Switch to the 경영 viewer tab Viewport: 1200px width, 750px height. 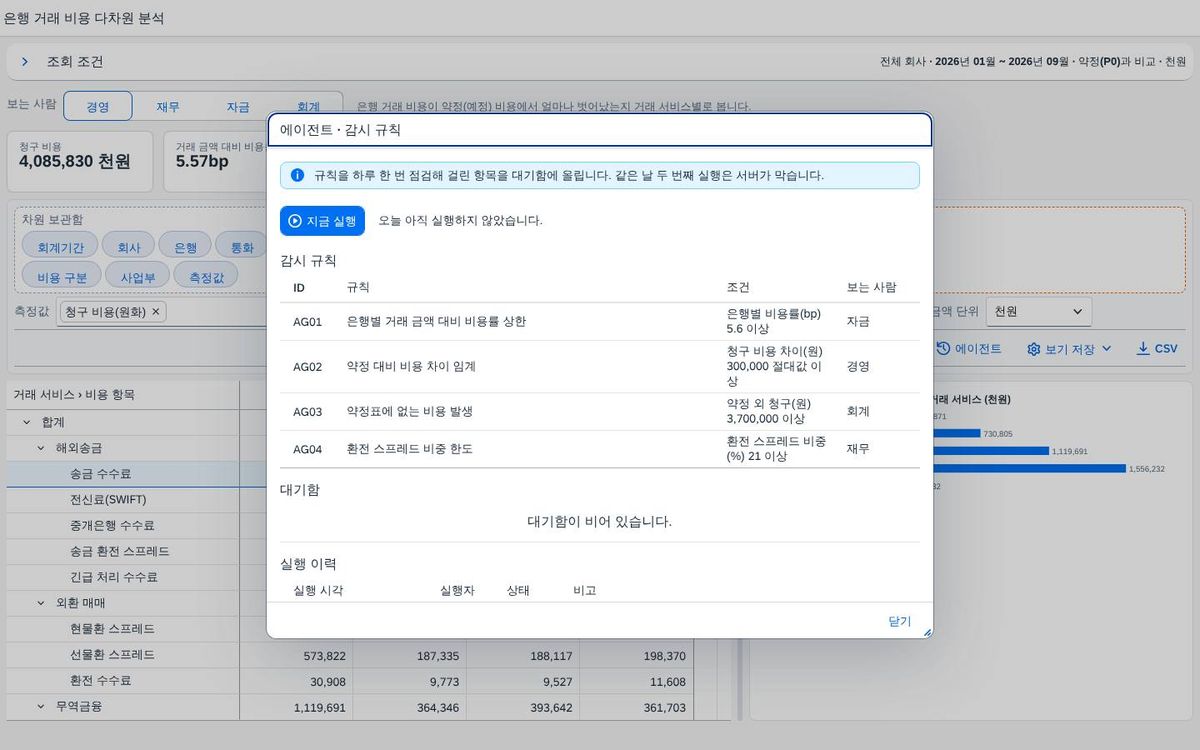[x=98, y=106]
